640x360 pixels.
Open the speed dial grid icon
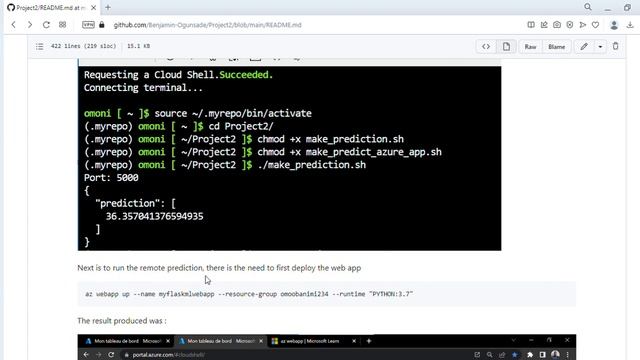point(62,25)
